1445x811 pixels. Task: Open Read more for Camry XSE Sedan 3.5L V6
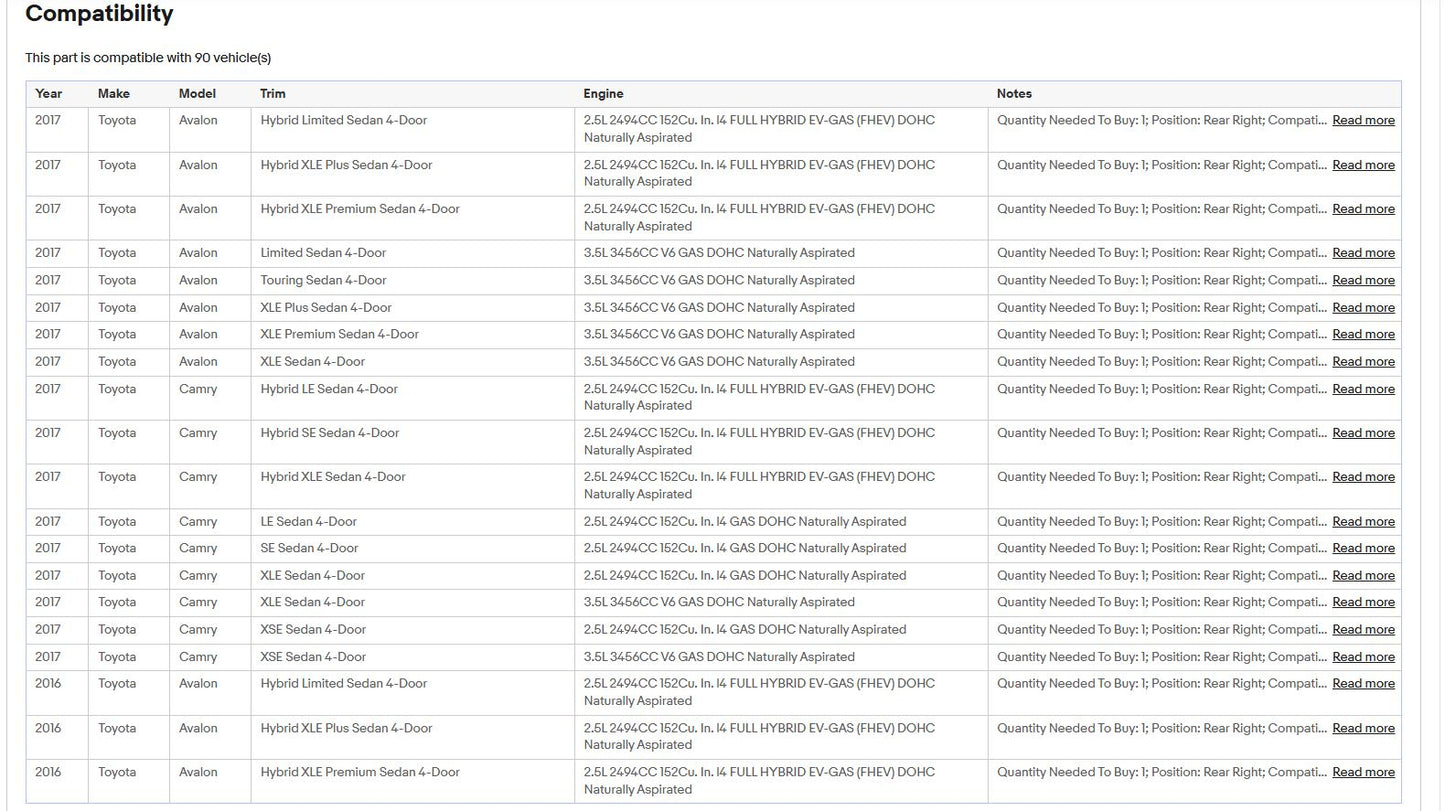point(1363,657)
